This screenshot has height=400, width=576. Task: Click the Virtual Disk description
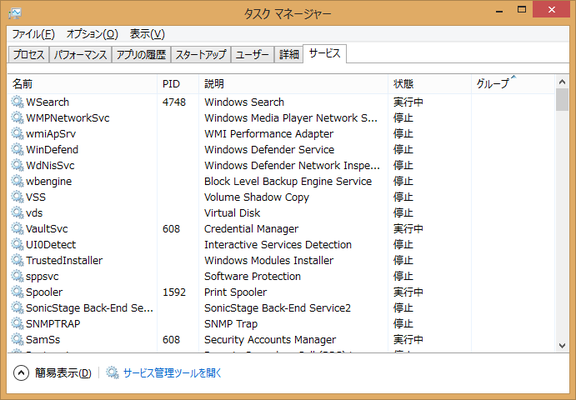[232, 212]
